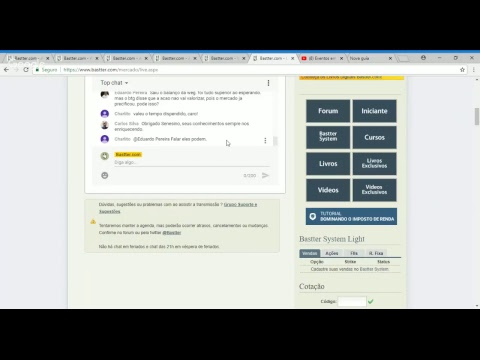Click the 'Bastter System Light' heading
This screenshot has height=360, width=480.
pyautogui.click(x=332, y=239)
